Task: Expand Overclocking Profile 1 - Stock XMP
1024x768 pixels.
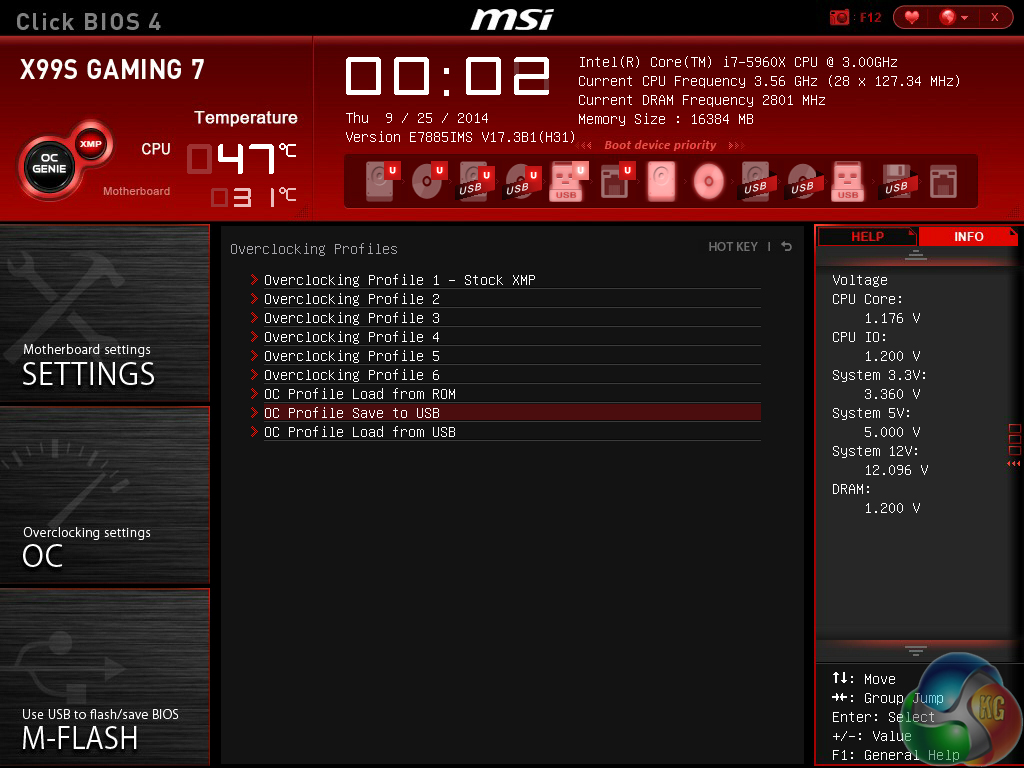Action: click(505, 280)
